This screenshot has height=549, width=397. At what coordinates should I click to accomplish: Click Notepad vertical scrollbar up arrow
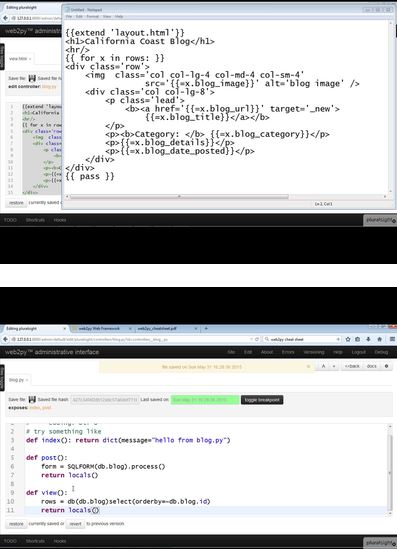[x=391, y=23]
